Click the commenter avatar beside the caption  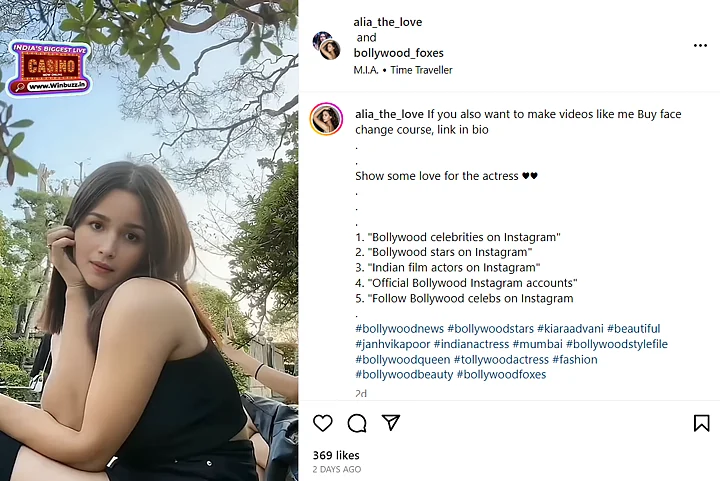pos(327,120)
